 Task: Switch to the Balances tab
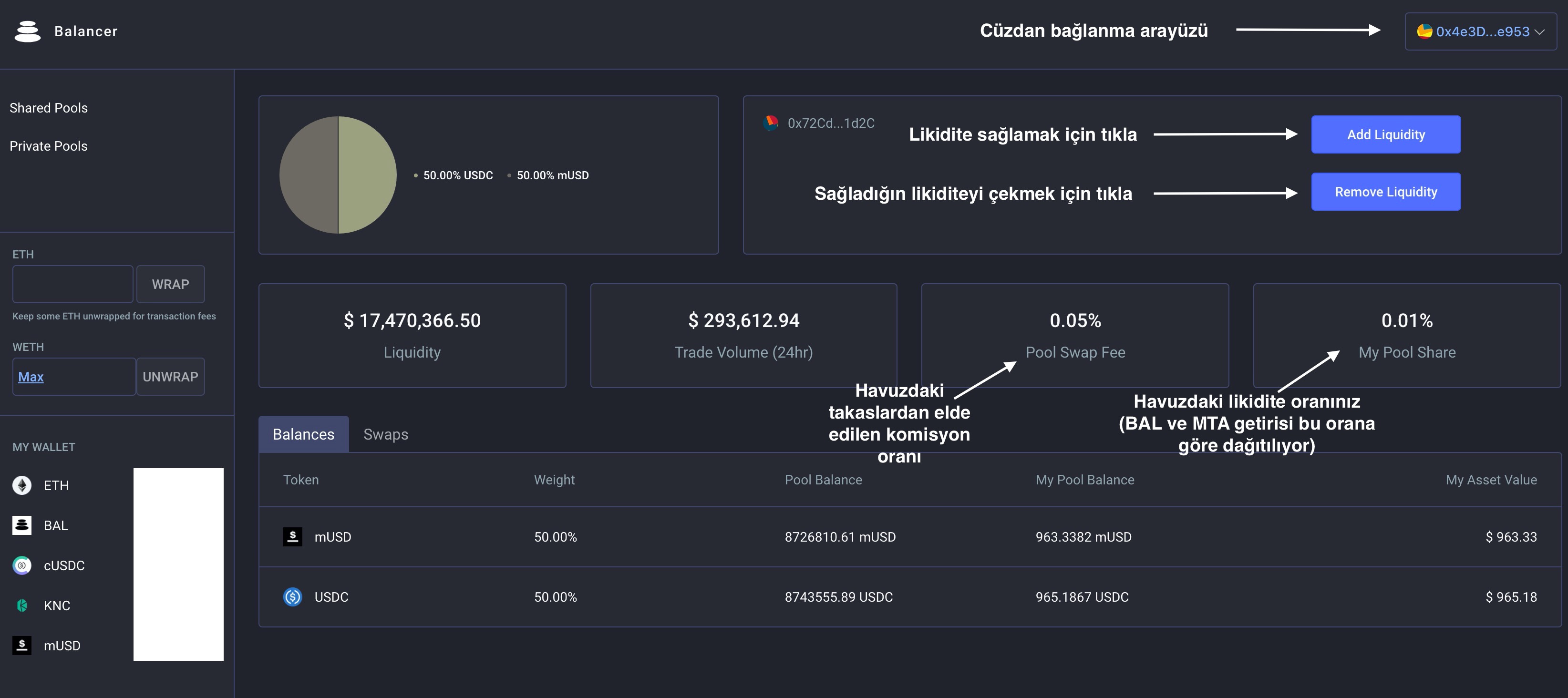pyautogui.click(x=304, y=434)
